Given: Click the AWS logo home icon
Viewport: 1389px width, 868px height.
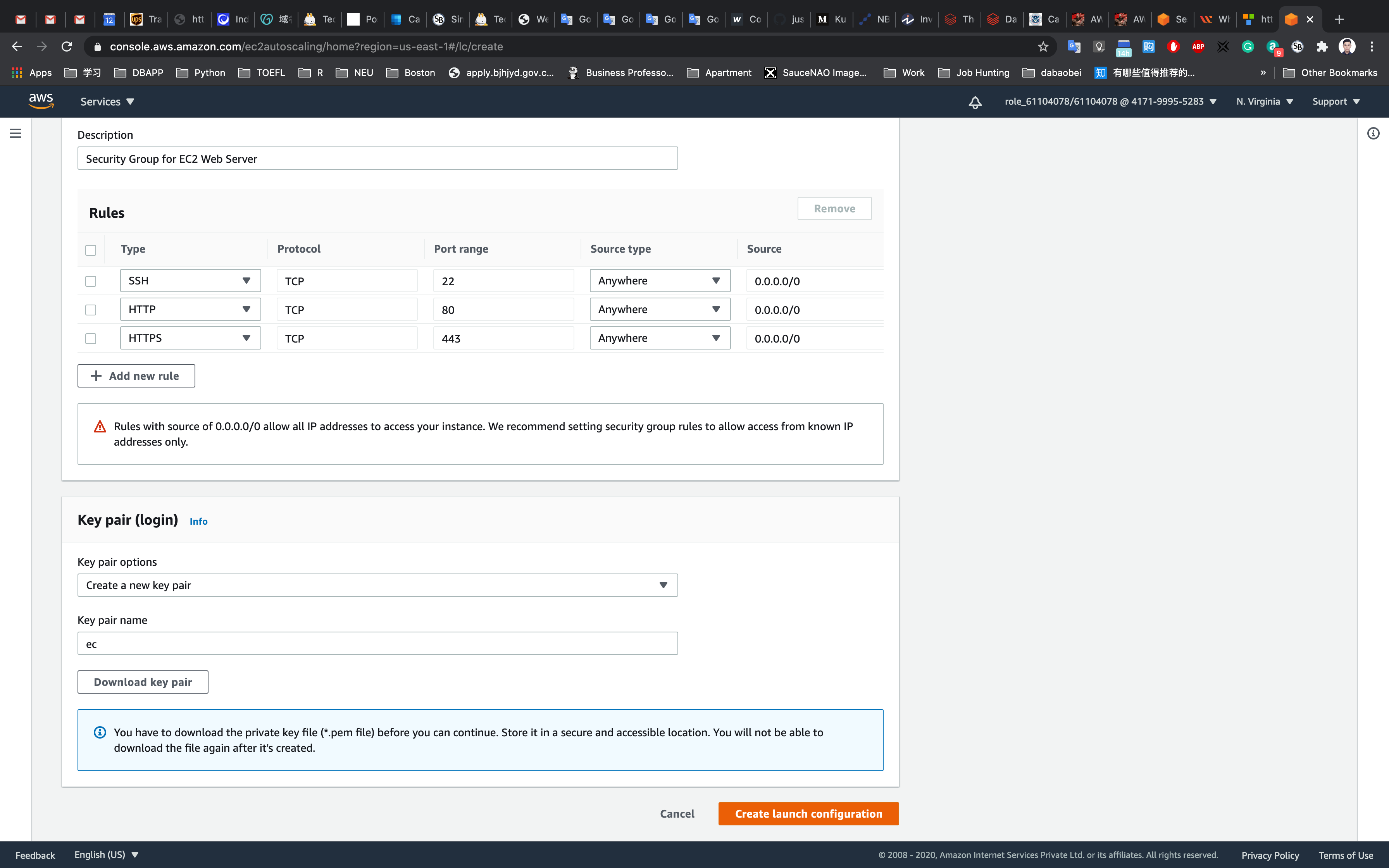Looking at the screenshot, I should [41, 101].
